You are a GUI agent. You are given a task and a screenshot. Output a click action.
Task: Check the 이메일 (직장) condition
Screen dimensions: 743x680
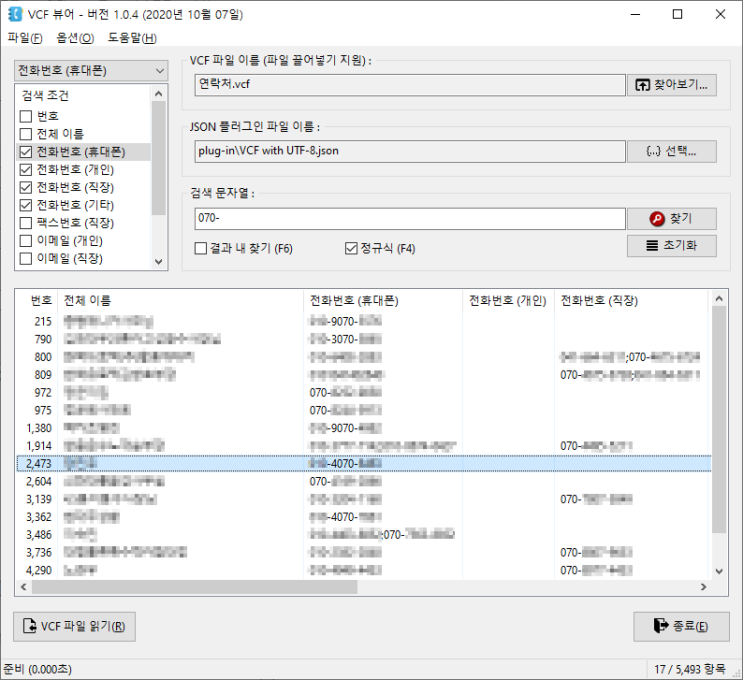coord(26,258)
